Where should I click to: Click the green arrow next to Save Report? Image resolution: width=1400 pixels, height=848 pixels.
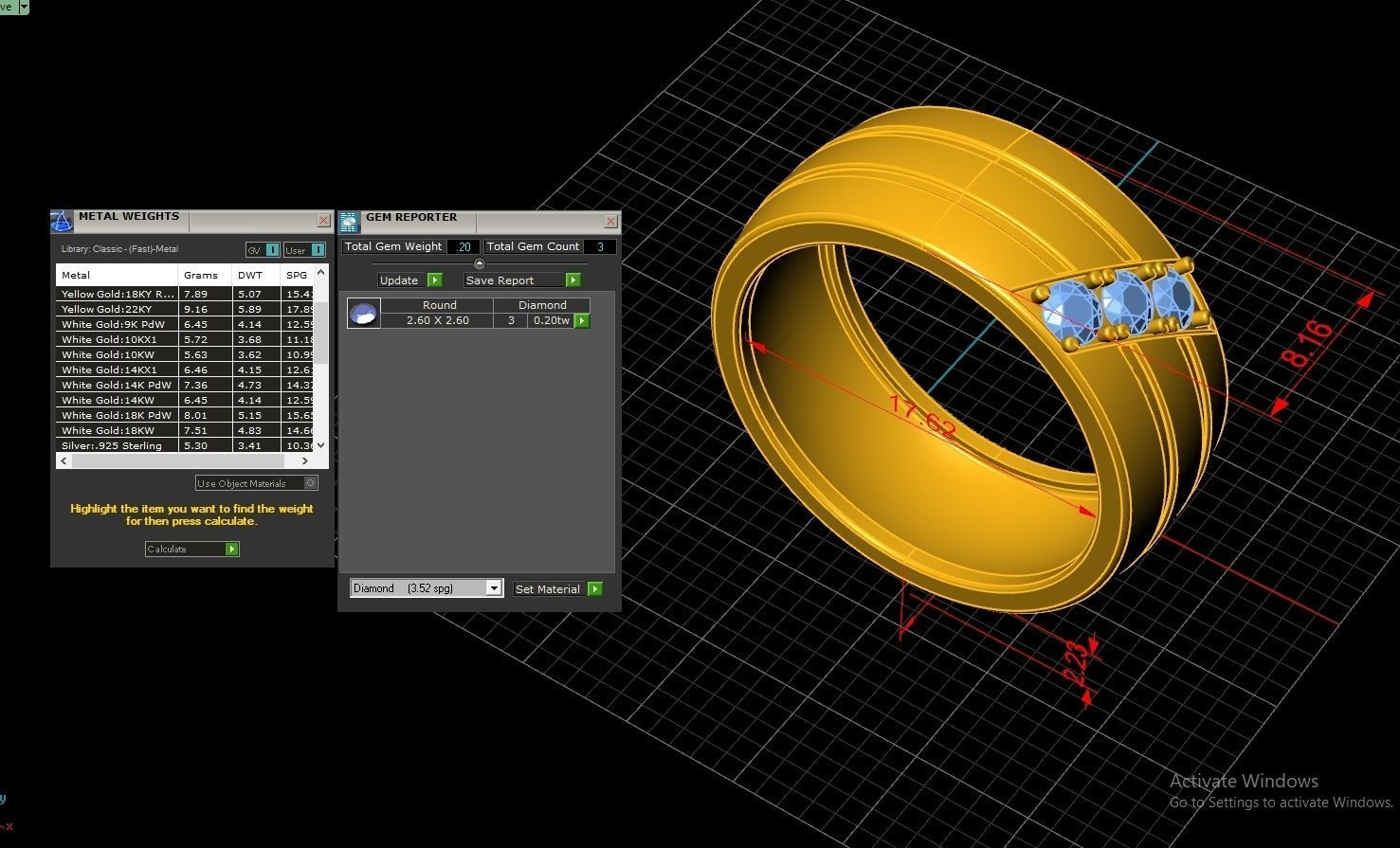point(573,280)
